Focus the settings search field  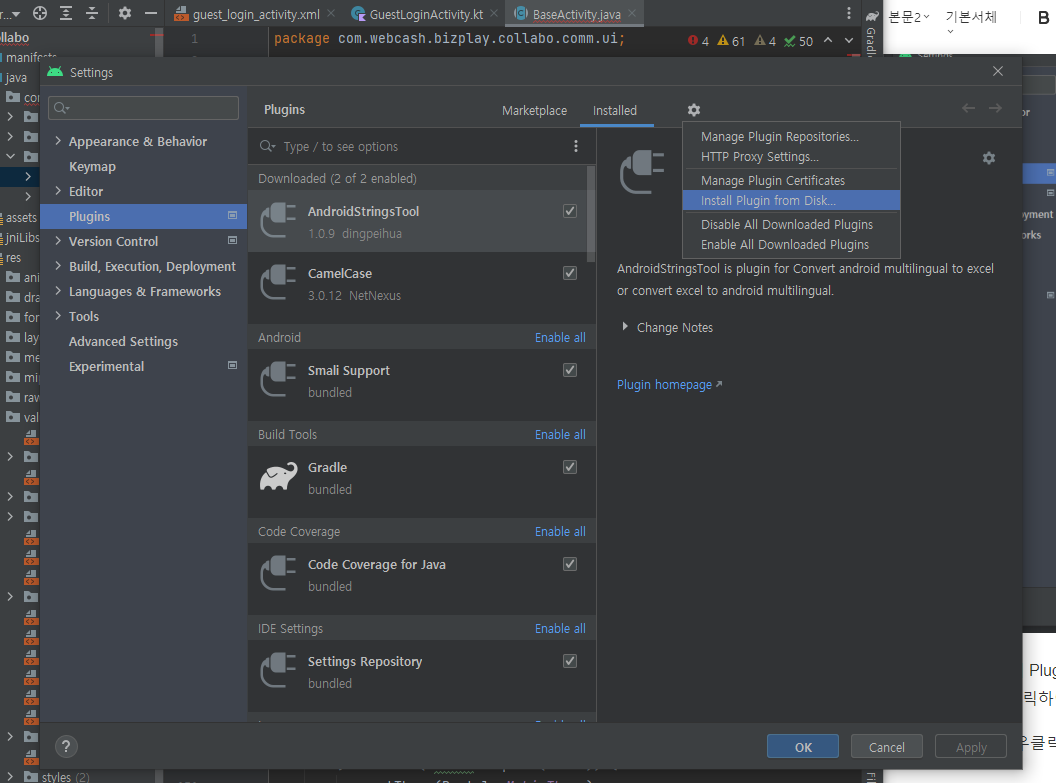pos(143,108)
